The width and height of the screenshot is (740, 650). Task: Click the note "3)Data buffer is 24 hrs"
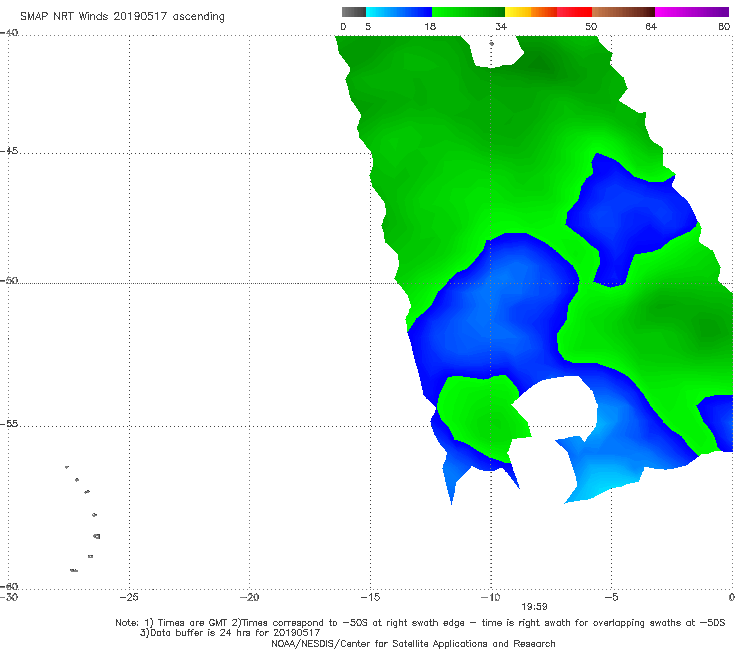230,633
